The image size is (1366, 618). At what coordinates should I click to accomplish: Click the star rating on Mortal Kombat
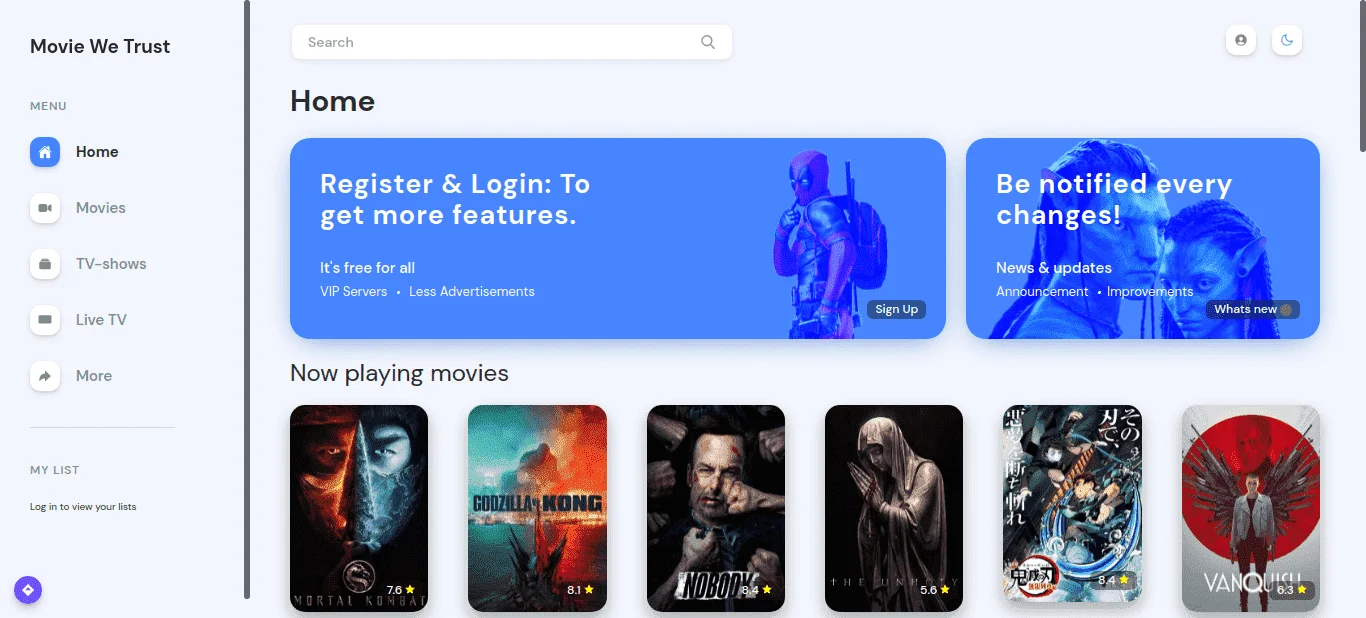point(410,590)
